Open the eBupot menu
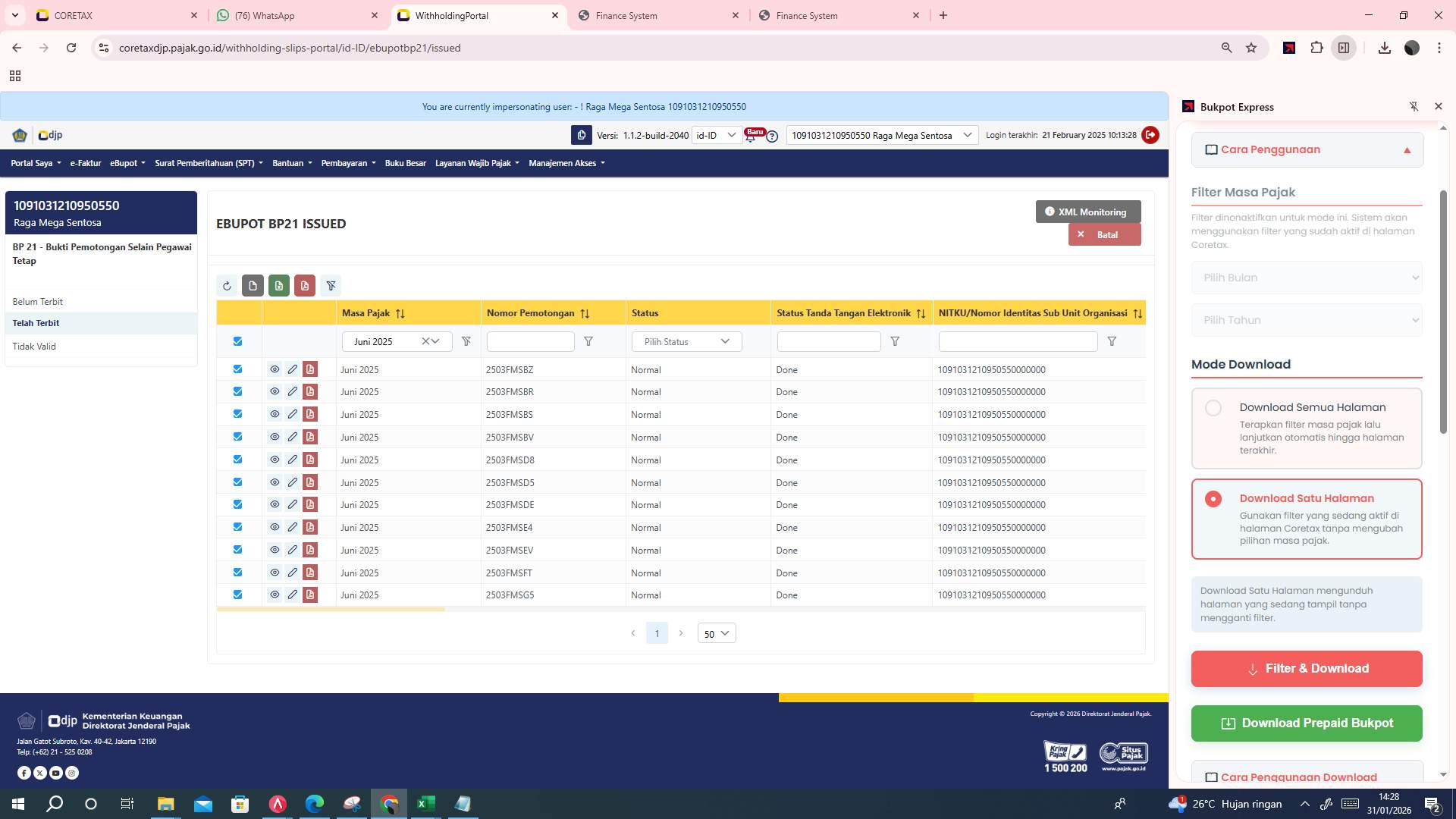This screenshot has width=1456, height=819. [126, 162]
